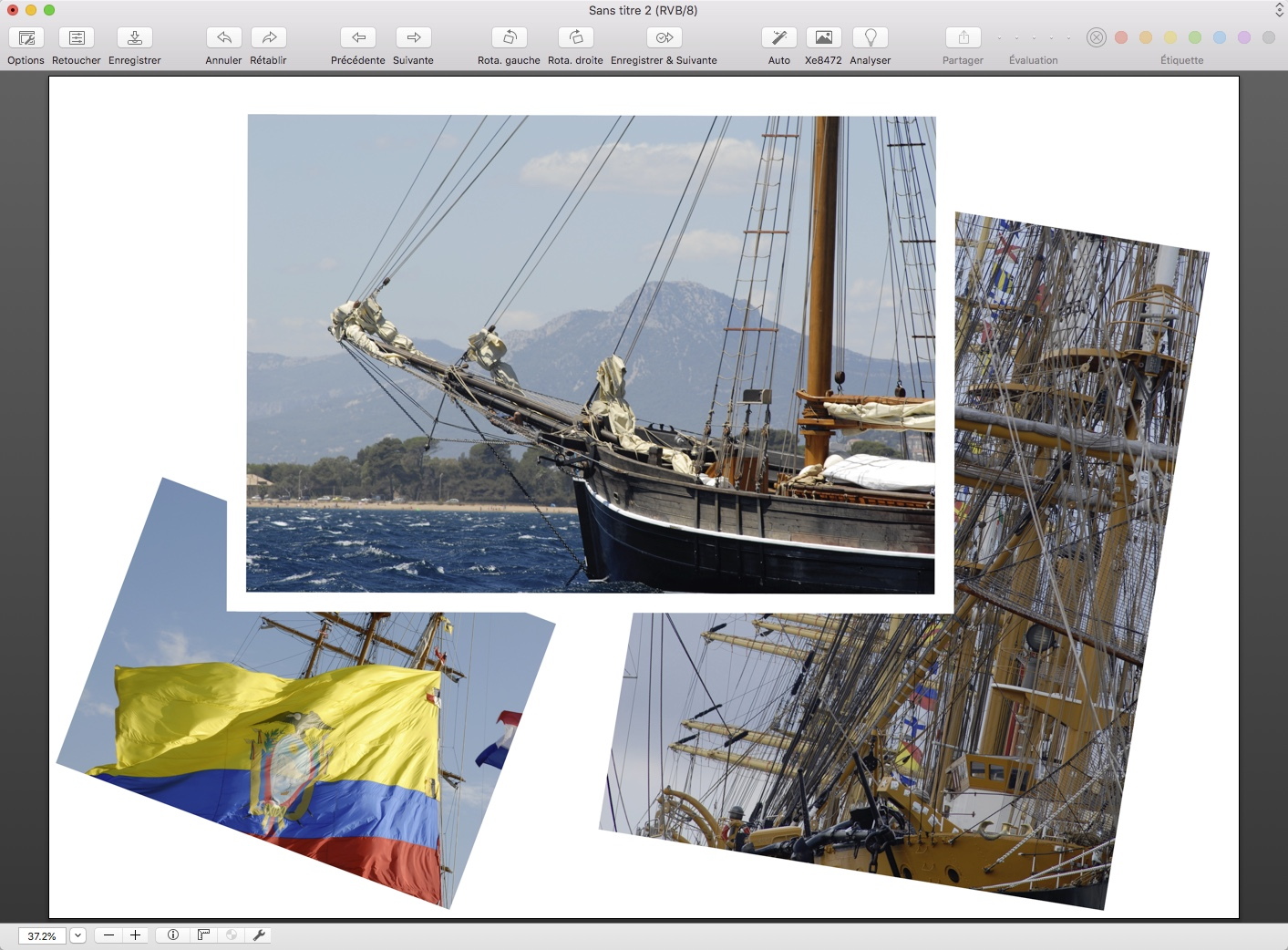
Task: Click the Xe8472 toolbar icon
Action: [823, 37]
